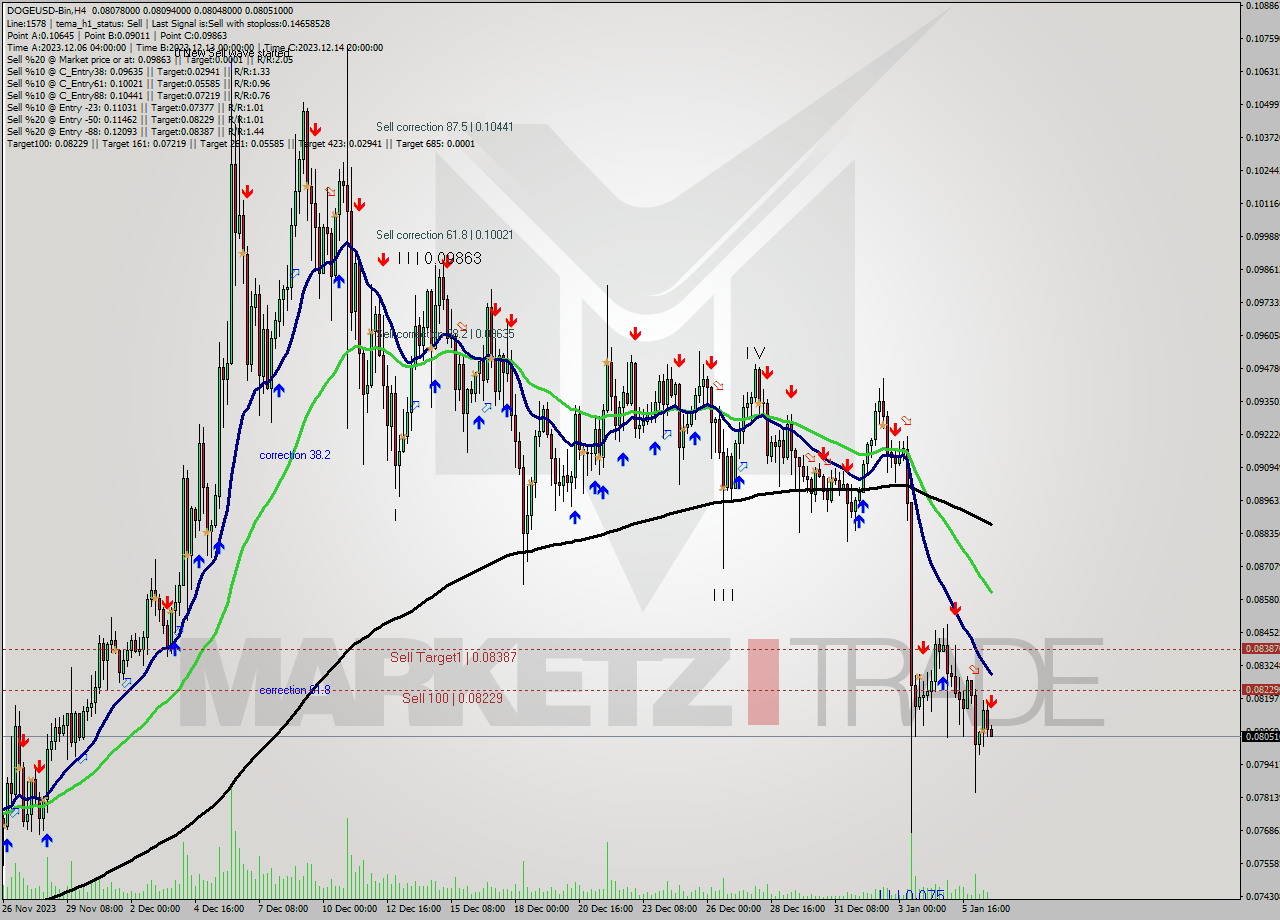Click the 0.08963 price axis label
The image size is (1280, 920).
click(x=1261, y=500)
